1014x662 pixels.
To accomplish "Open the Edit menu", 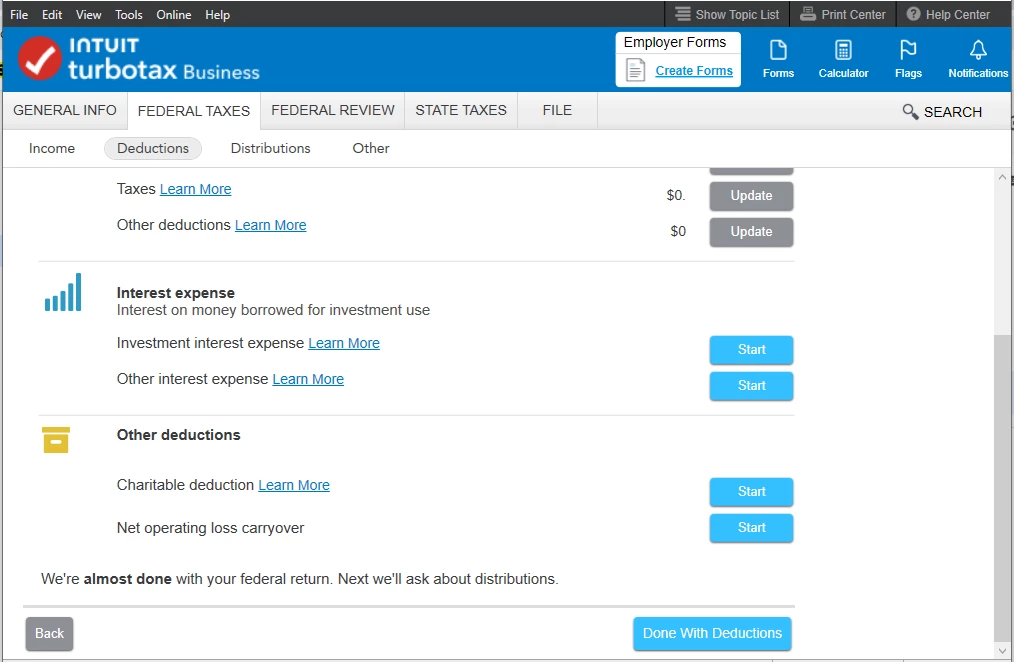I will (x=52, y=14).
